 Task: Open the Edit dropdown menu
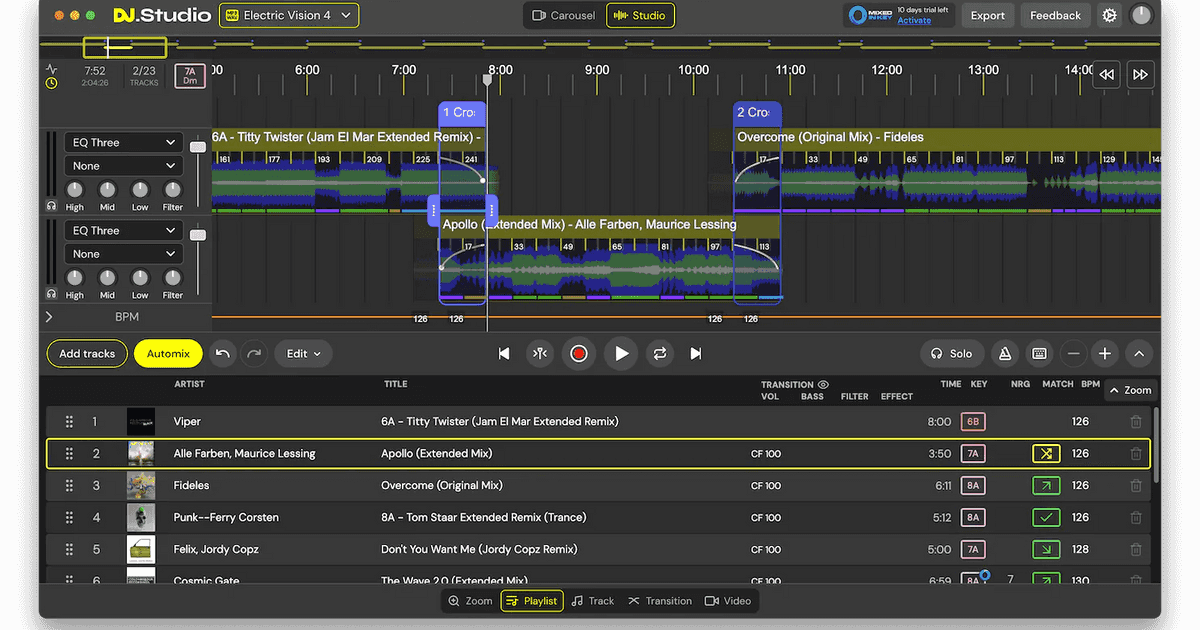304,353
